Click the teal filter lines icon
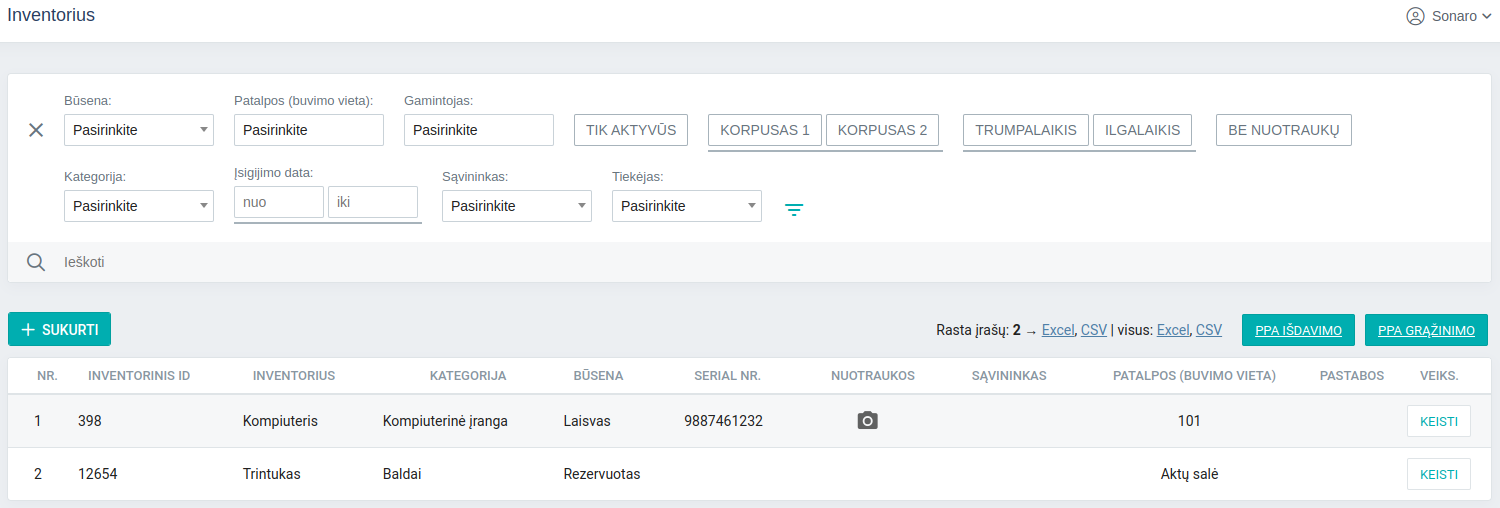 point(793,209)
